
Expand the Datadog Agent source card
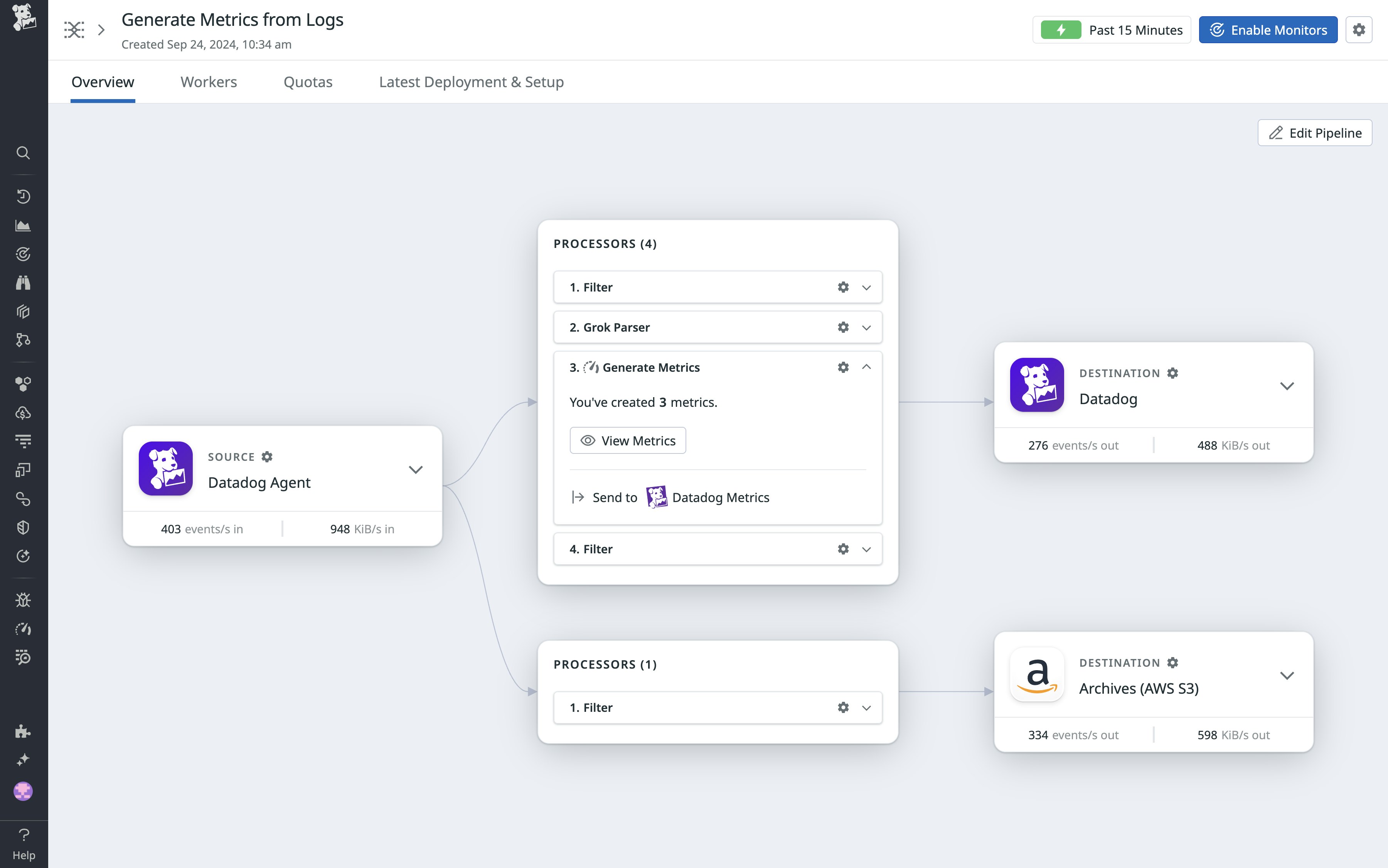(x=416, y=469)
